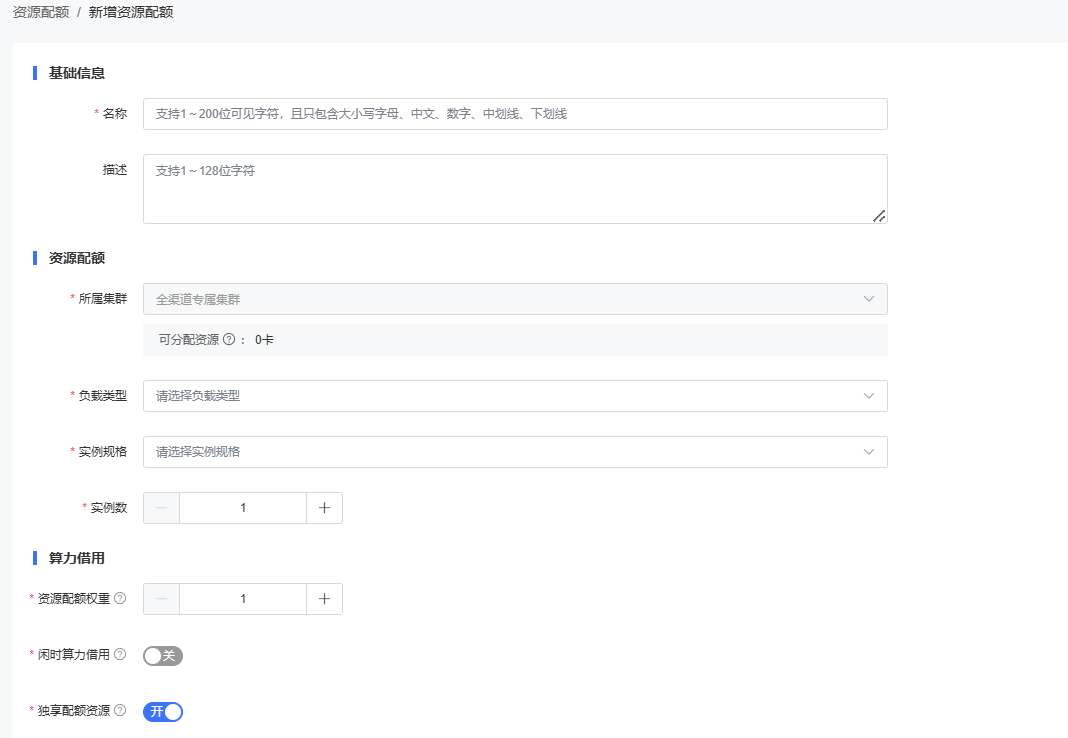Click help icon next to 独享配额资源
Viewport: 1068px width, 738px height.
[x=120, y=711]
